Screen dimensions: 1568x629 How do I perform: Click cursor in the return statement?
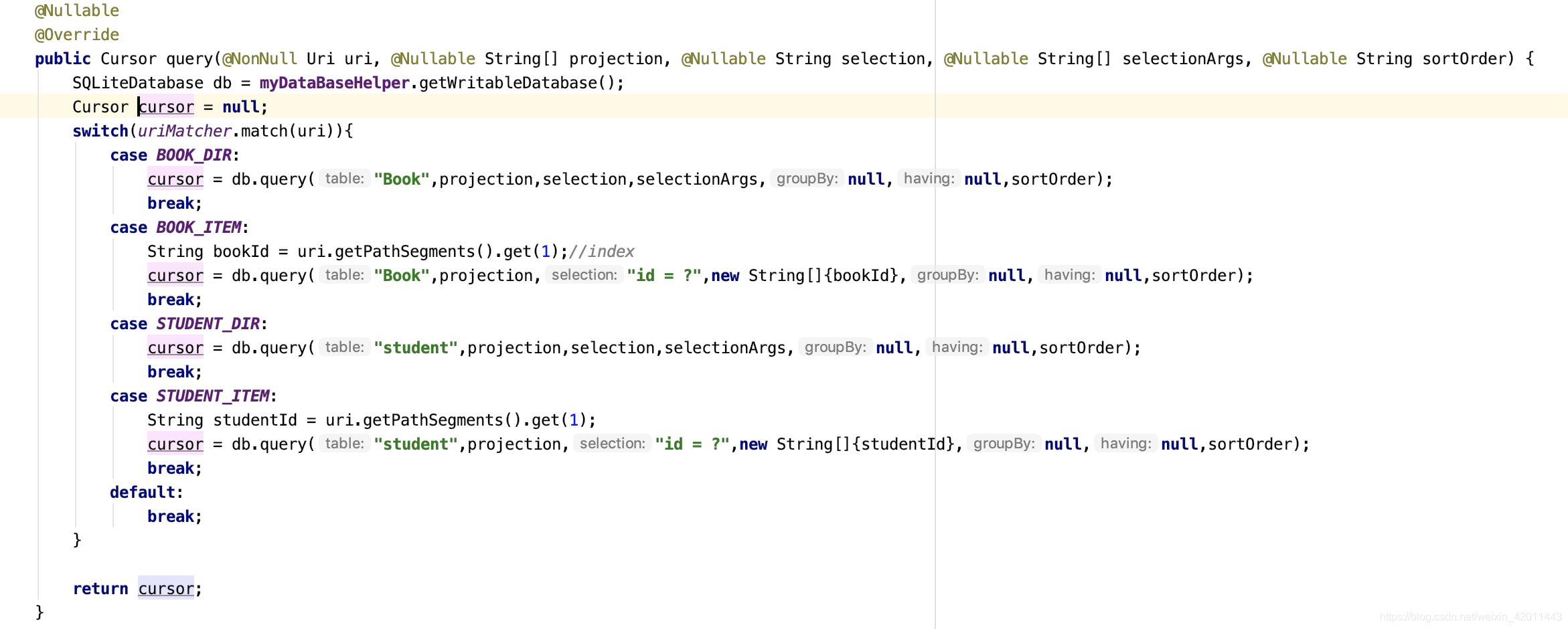click(x=166, y=589)
